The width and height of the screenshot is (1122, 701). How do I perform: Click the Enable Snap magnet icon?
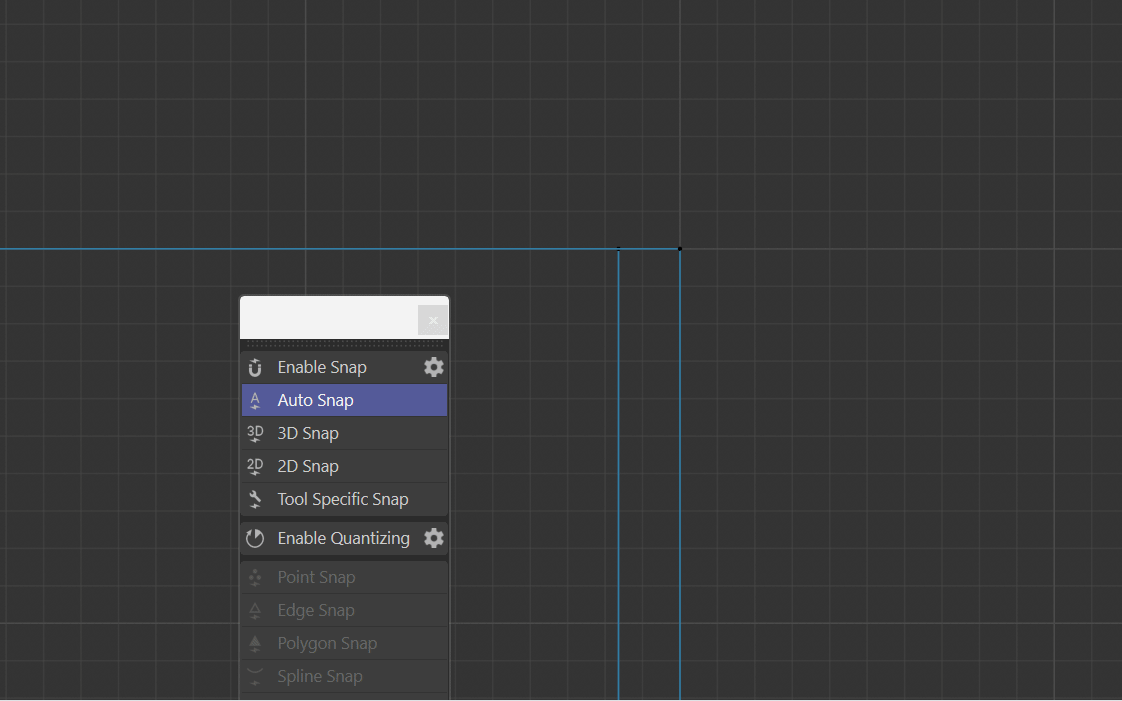pos(255,368)
